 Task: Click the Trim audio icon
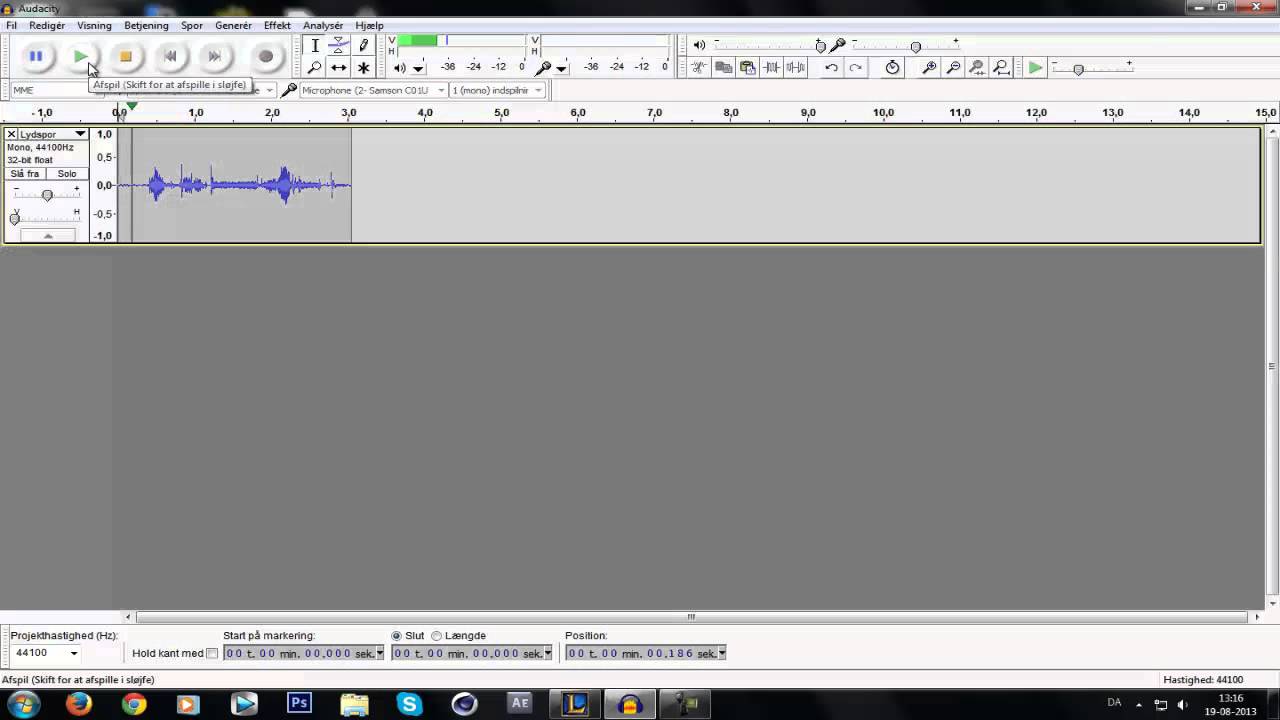(771, 68)
